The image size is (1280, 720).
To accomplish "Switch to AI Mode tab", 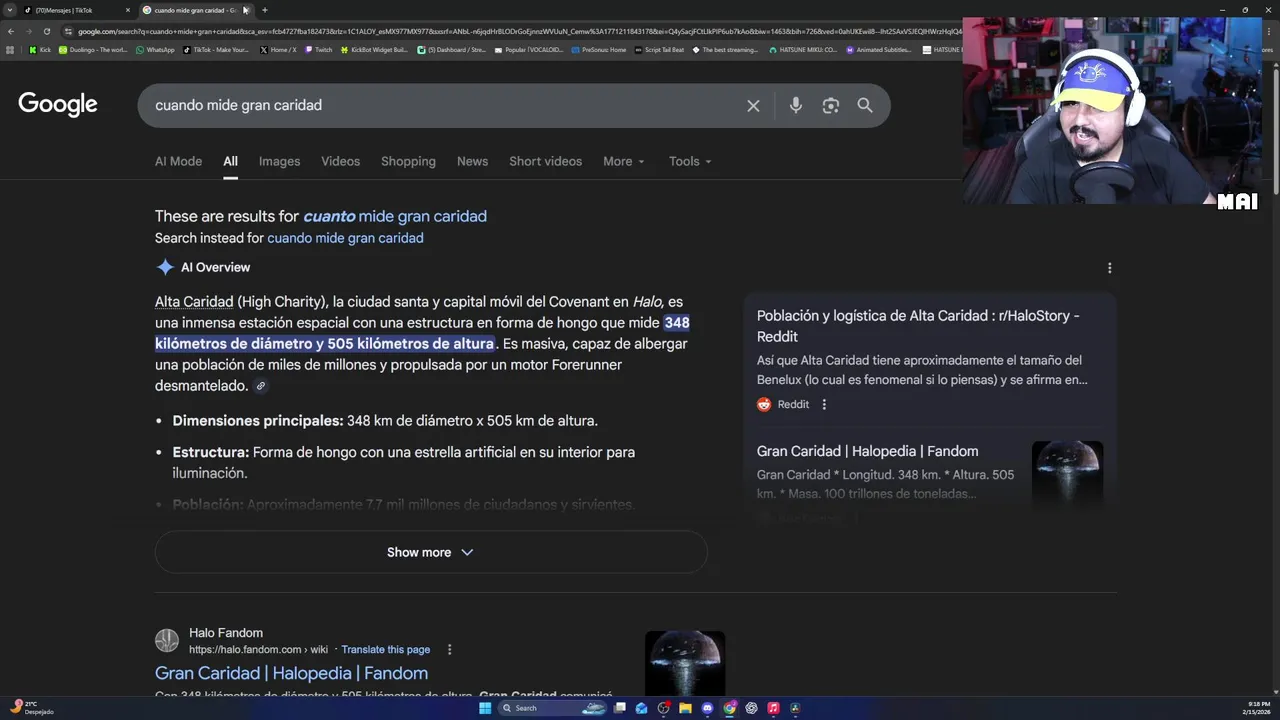I will (178, 161).
